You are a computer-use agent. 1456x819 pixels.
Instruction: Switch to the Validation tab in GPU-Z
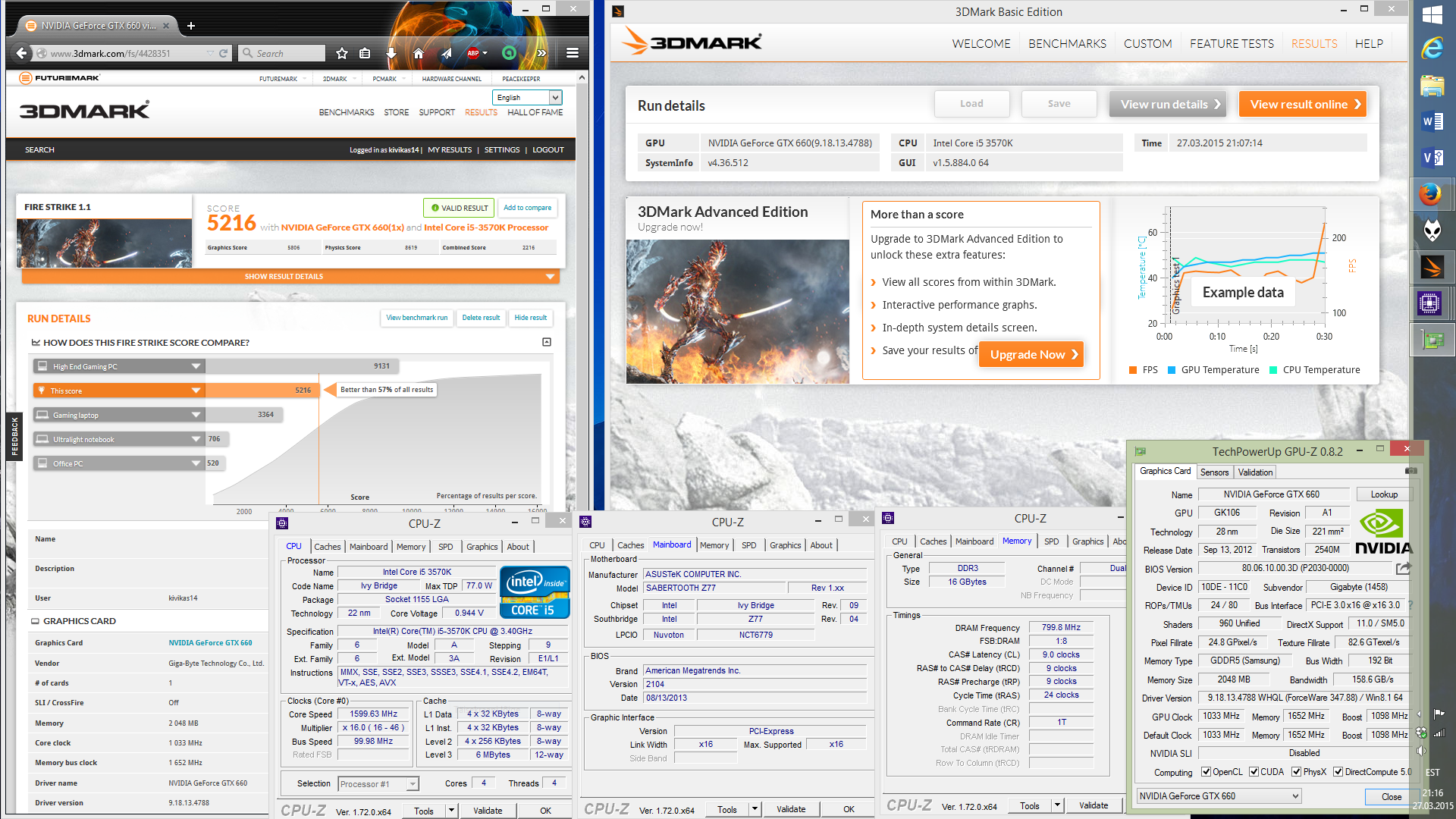point(1255,472)
